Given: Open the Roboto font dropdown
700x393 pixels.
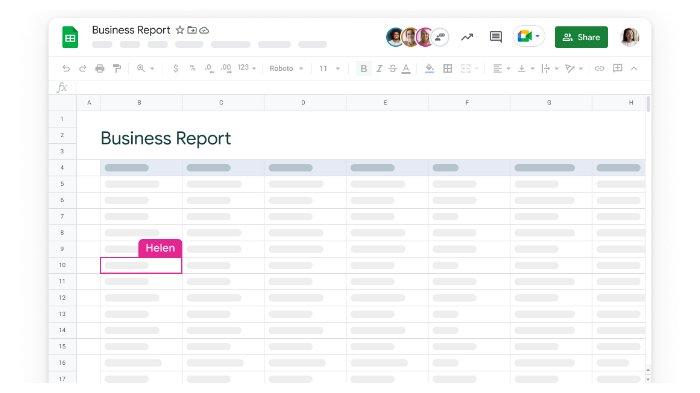Looking at the screenshot, I should click(x=286, y=68).
